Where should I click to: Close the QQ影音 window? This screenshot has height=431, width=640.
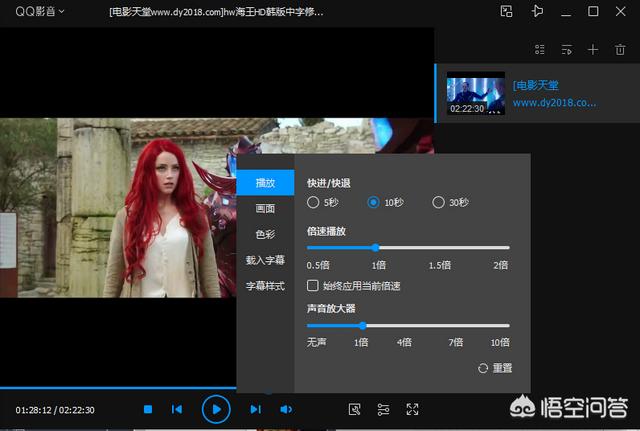pos(620,11)
